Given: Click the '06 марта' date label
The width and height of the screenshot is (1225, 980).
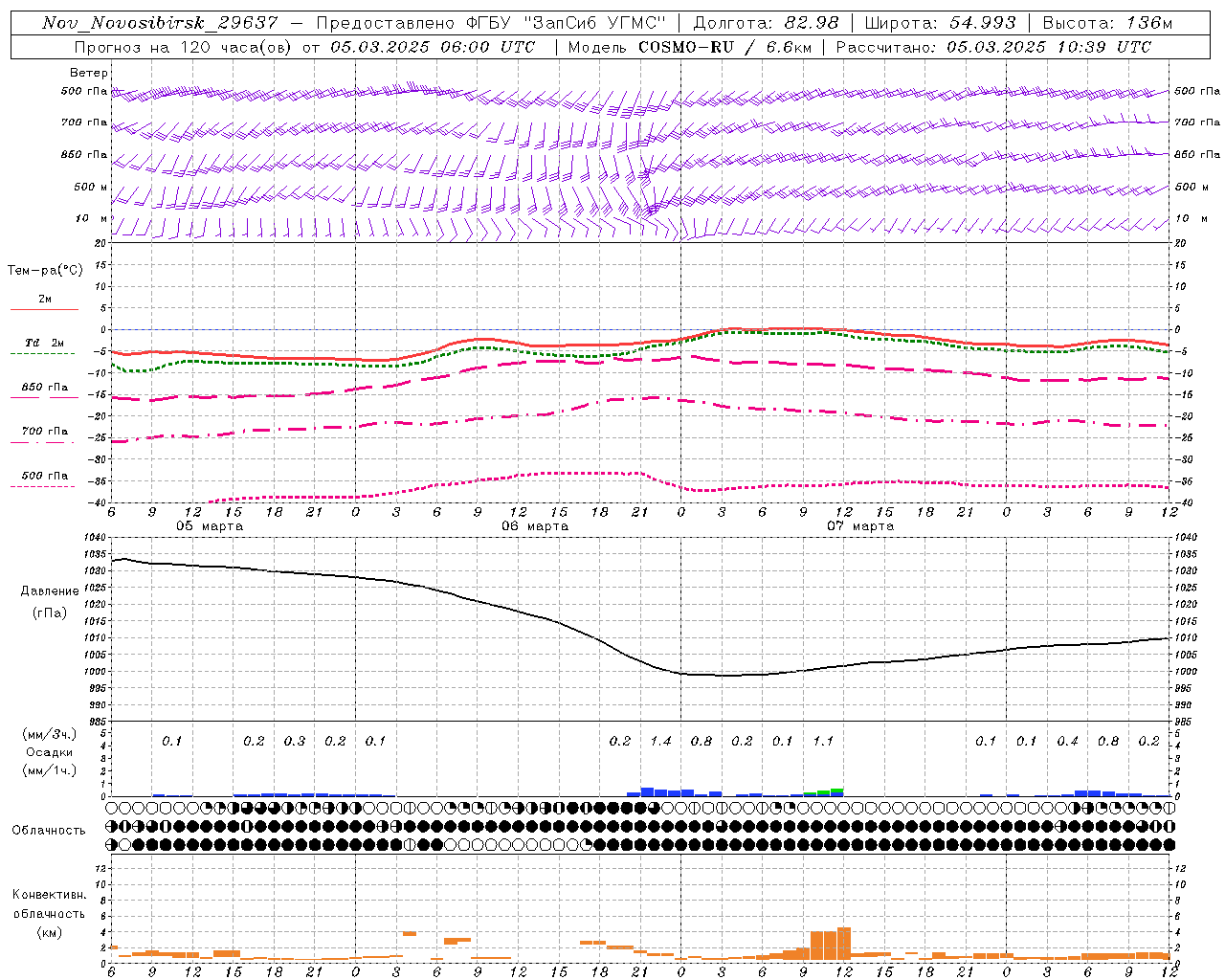Looking at the screenshot, I should tap(535, 526).
